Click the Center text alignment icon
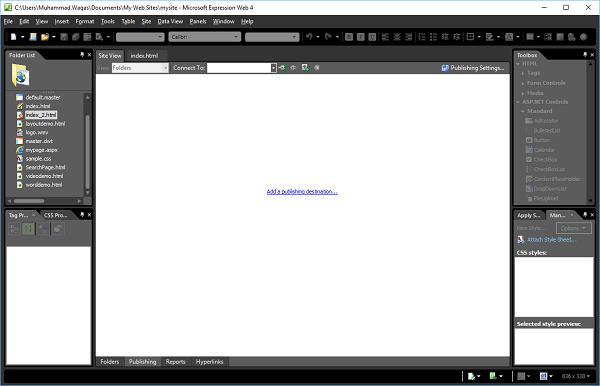 coord(397,37)
